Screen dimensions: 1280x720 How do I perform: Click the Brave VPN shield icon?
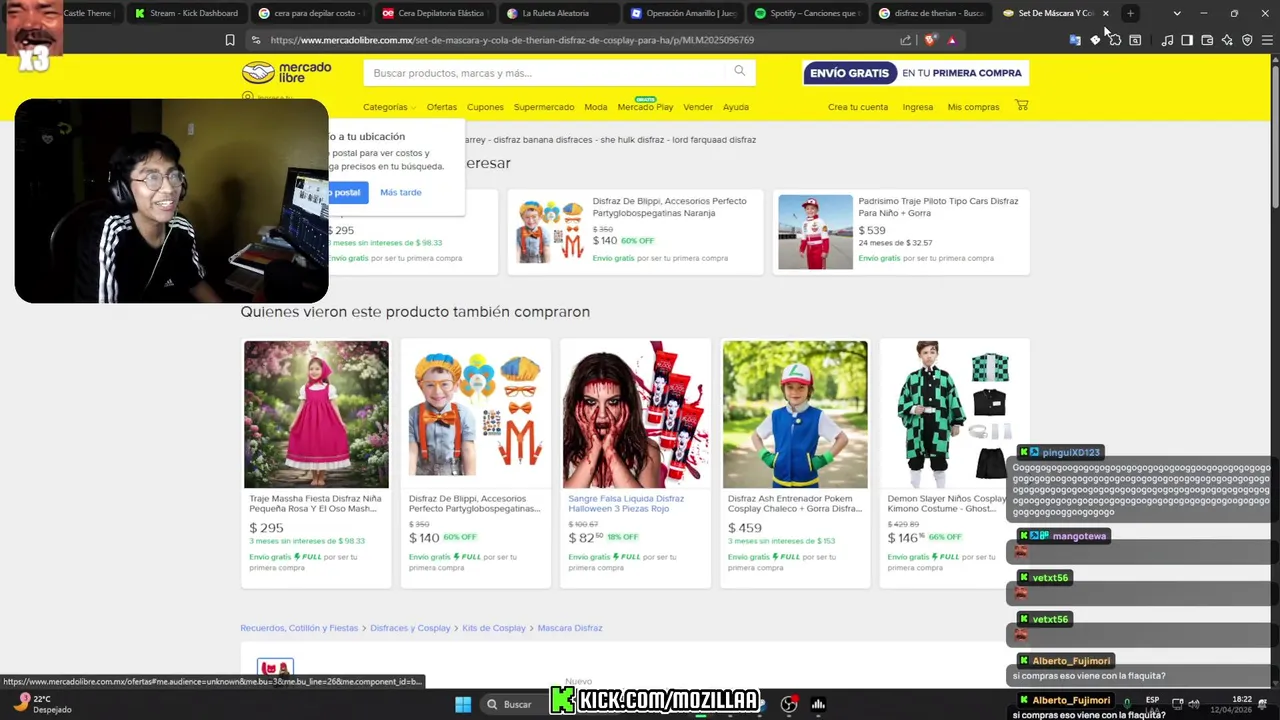click(x=1247, y=40)
